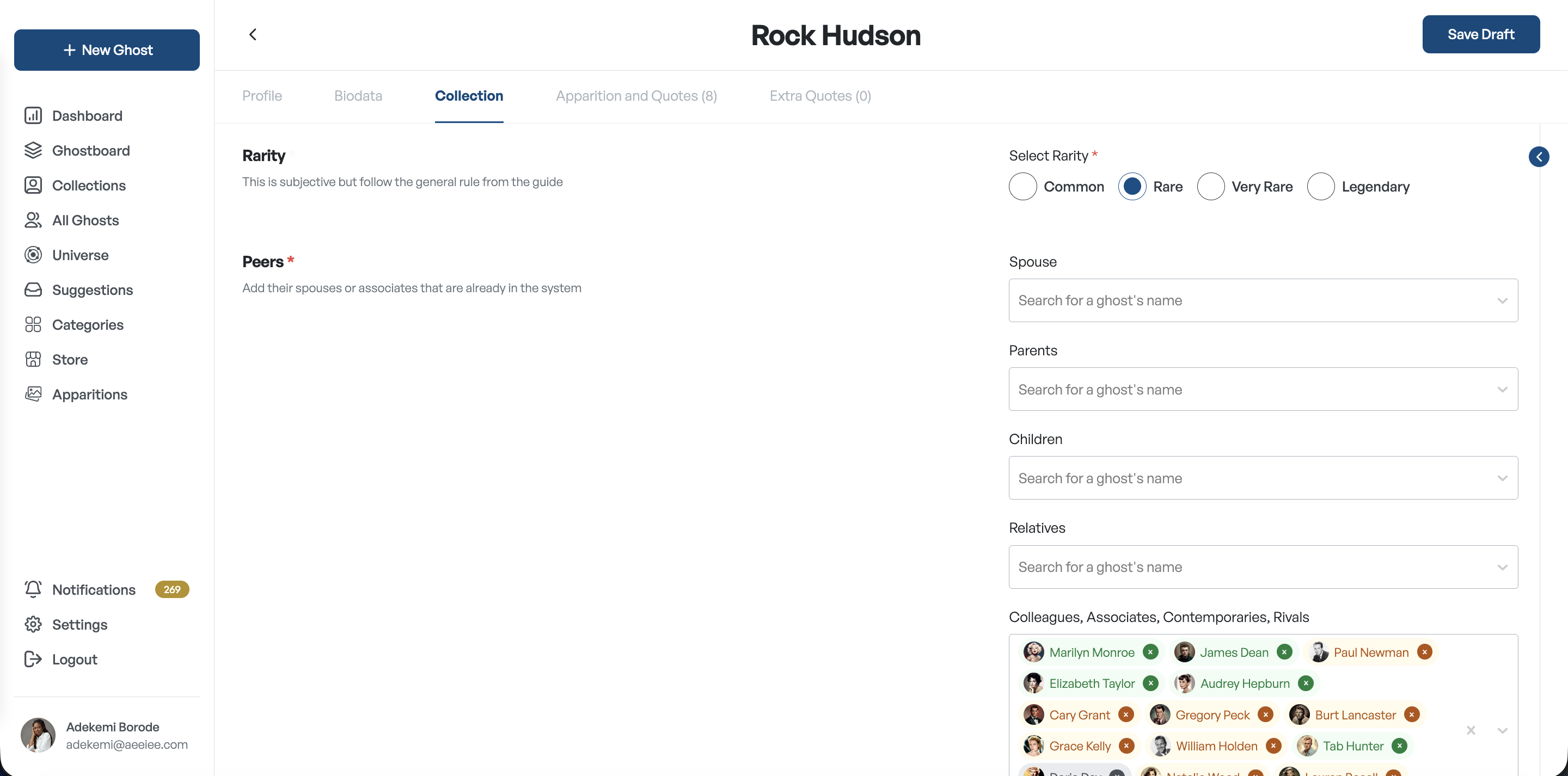1568x776 pixels.
Task: Expand the Relatives dropdown arrow
Action: click(x=1502, y=567)
